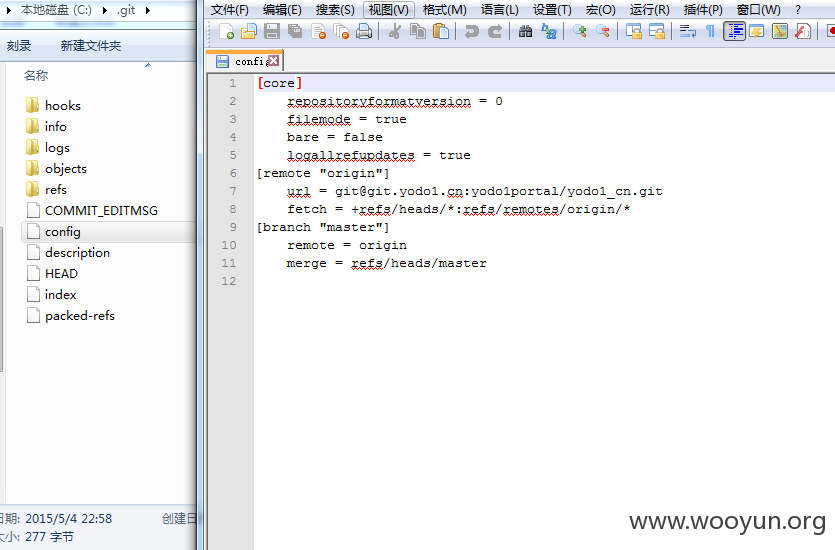The image size is (835, 550).
Task: Select the config document tab
Action: coord(244,61)
